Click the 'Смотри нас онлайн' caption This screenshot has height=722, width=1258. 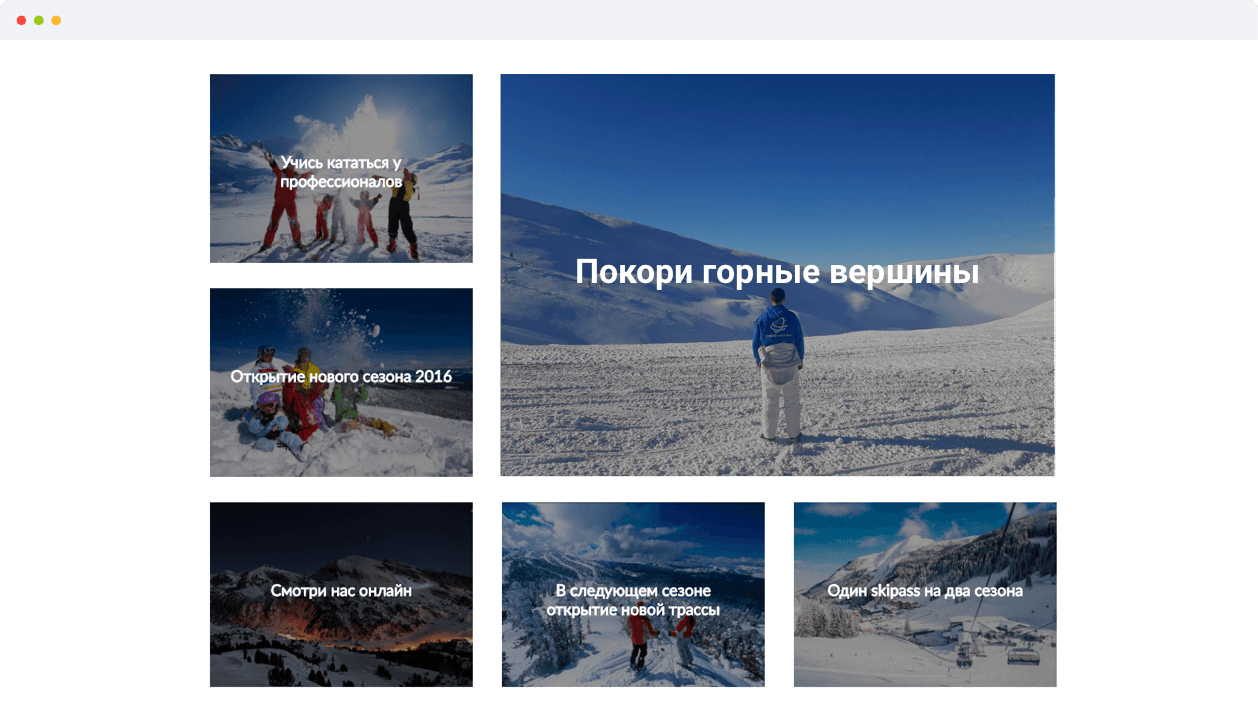341,591
